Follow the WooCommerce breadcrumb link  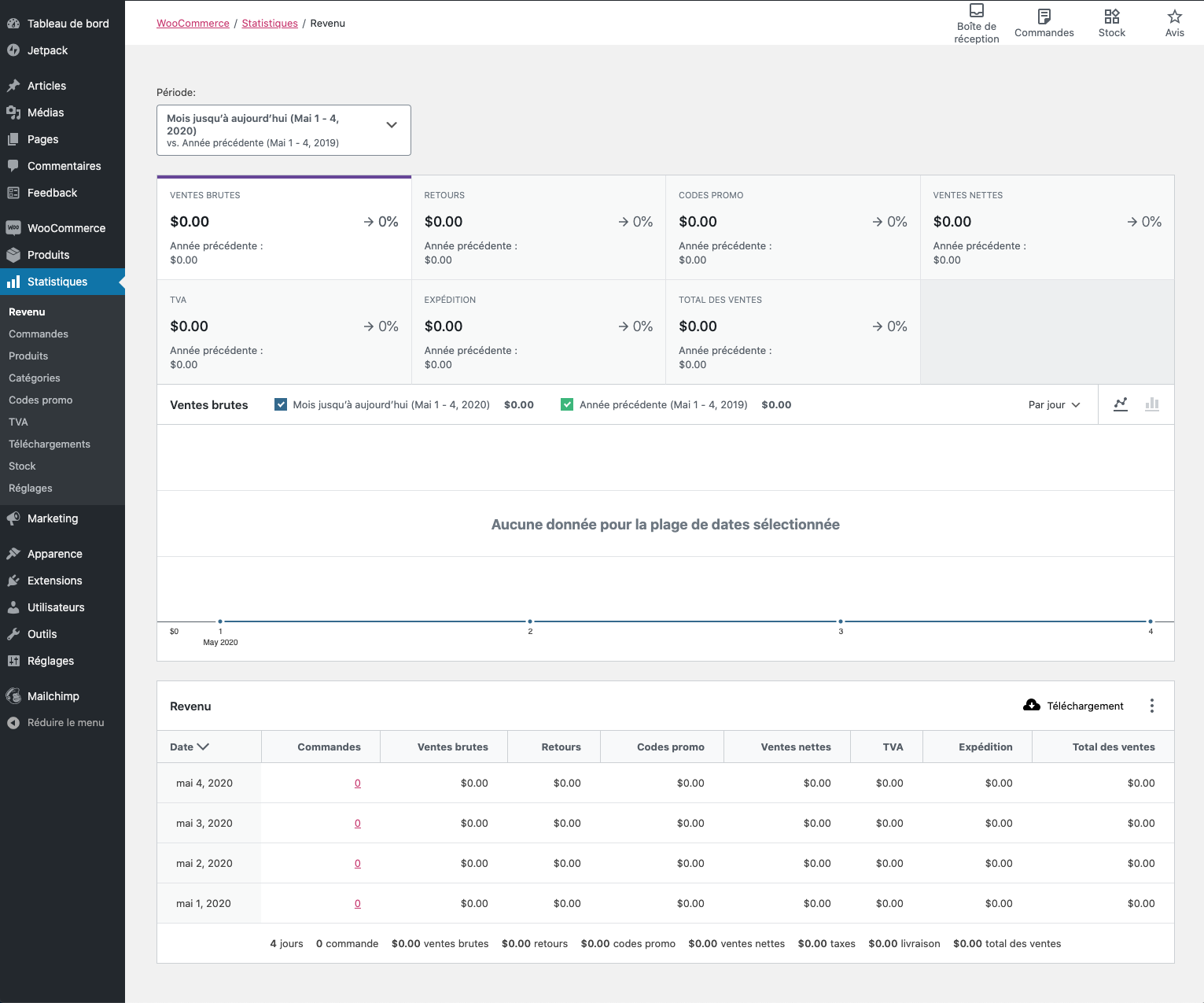tap(193, 23)
